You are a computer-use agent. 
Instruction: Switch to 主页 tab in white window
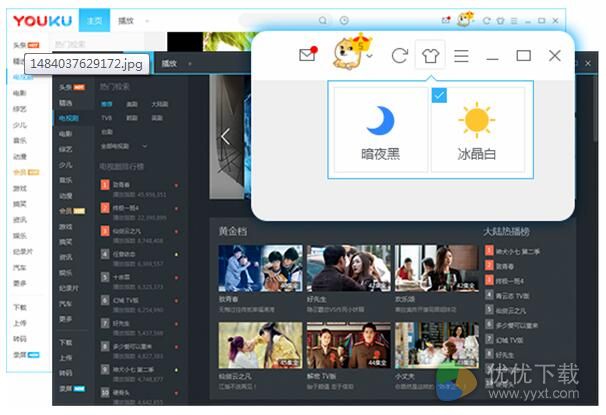point(94,20)
